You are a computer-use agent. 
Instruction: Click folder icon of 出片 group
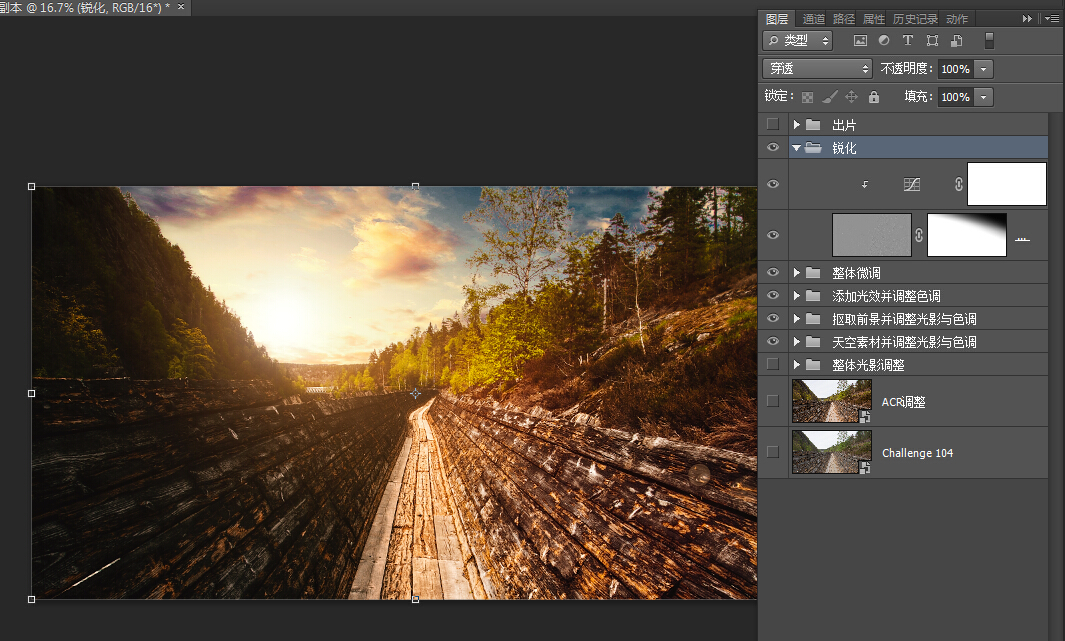813,125
